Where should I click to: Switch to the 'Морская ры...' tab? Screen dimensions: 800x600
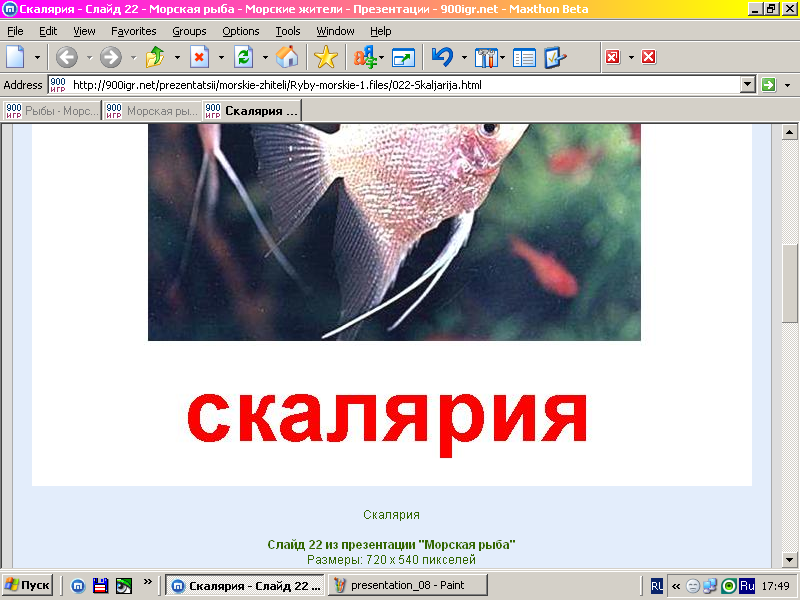click(151, 110)
